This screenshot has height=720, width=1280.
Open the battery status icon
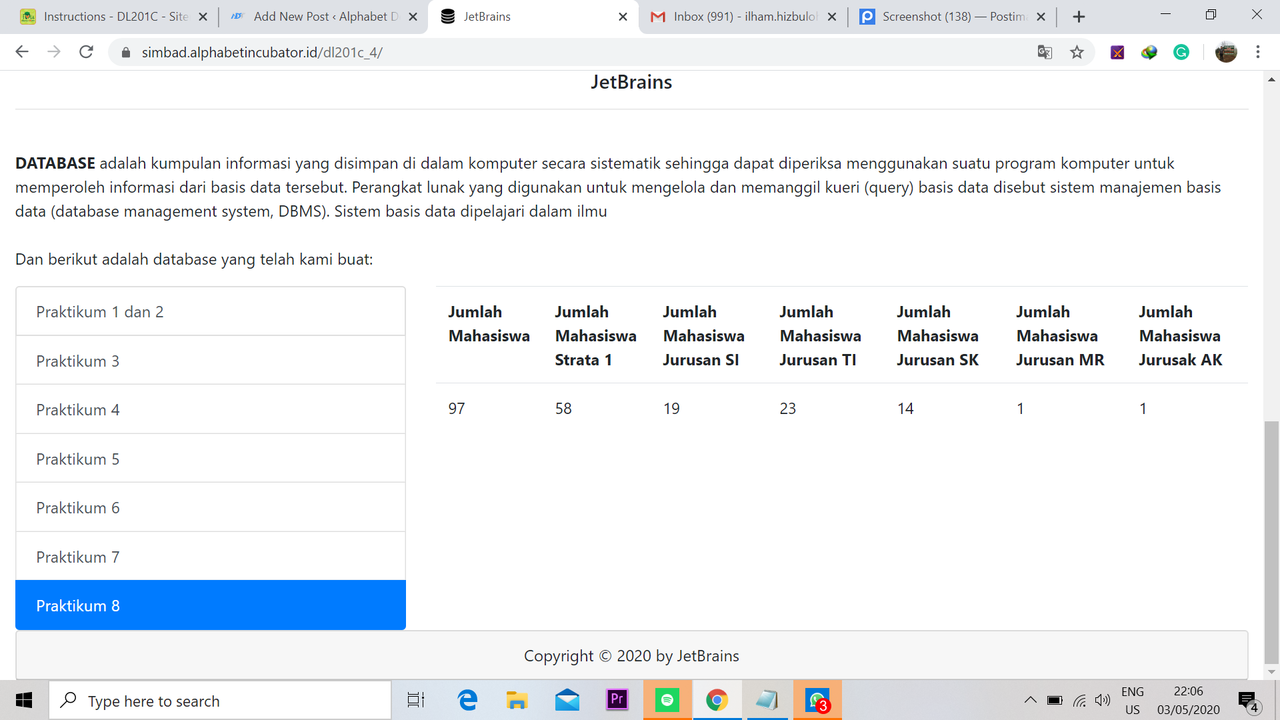(x=1054, y=700)
